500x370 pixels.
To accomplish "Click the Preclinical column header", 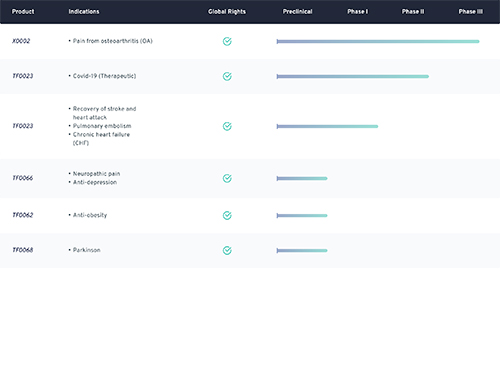I will tap(298, 12).
